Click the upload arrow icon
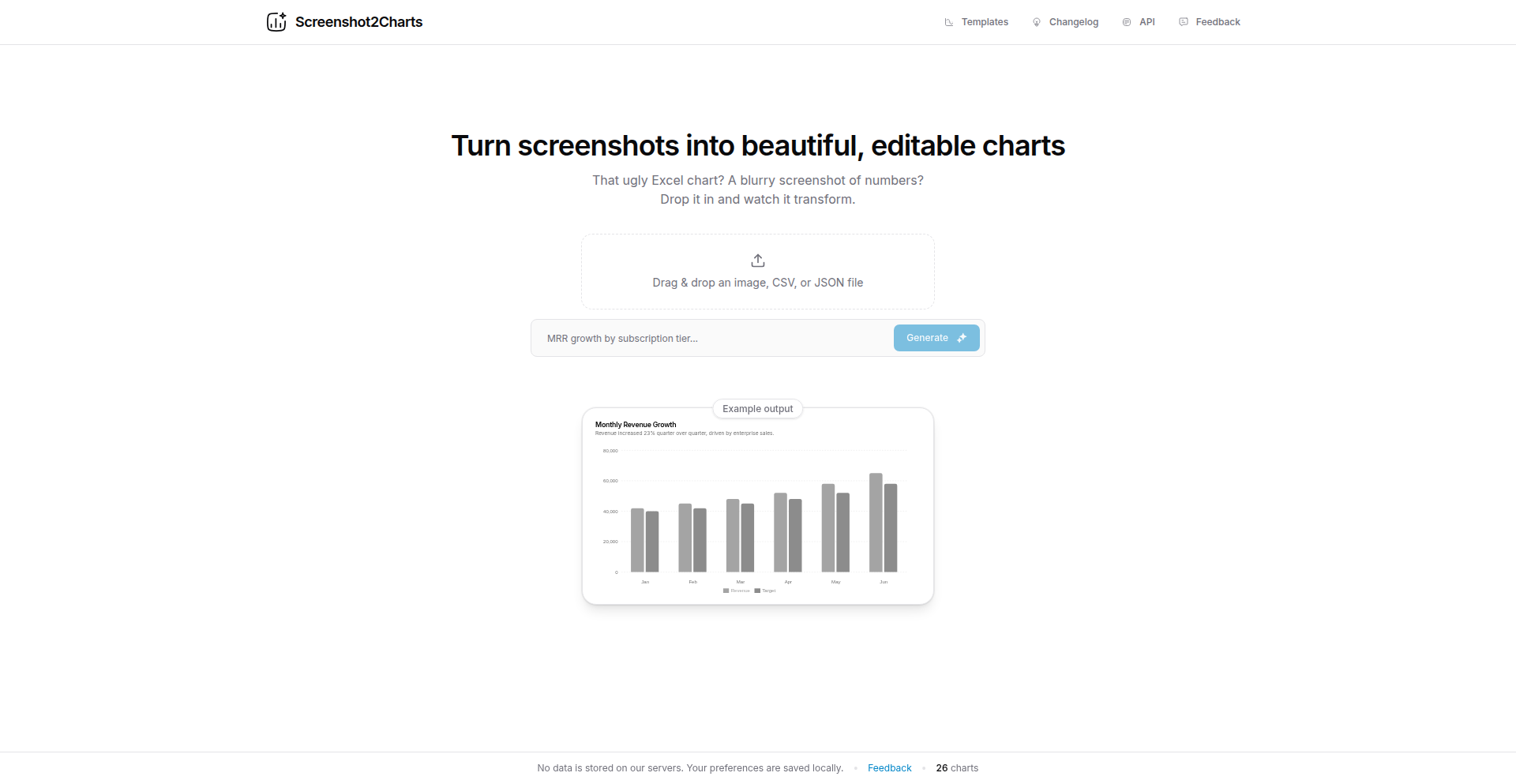Image resolution: width=1516 pixels, height=784 pixels. 758,261
